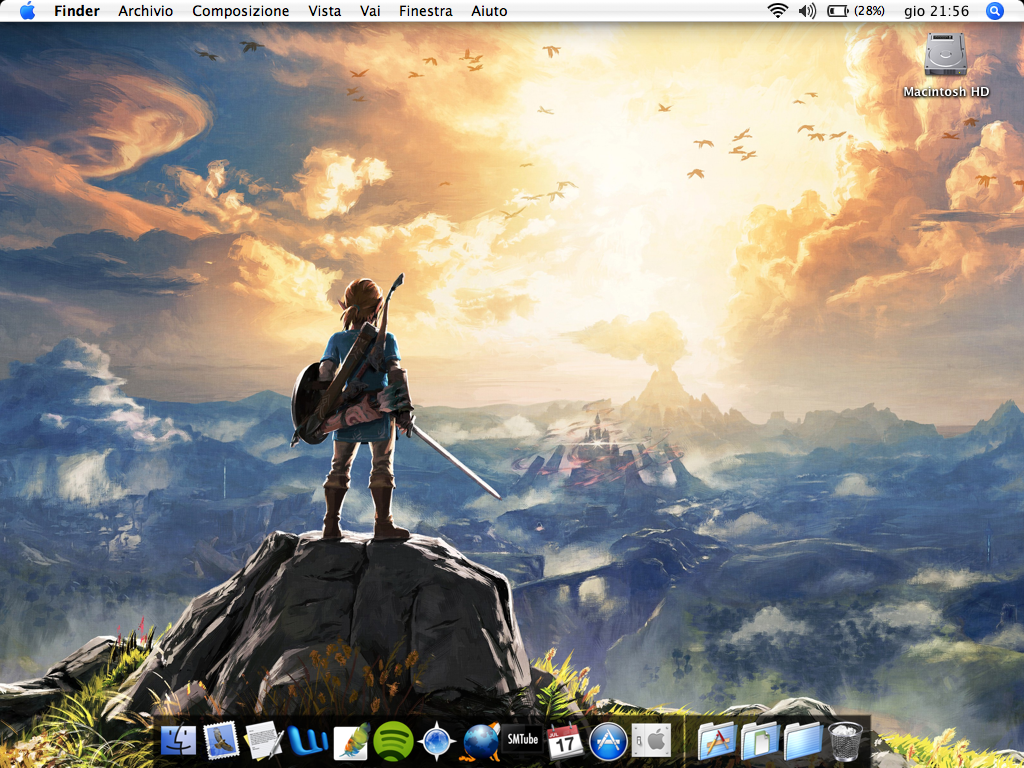Open the Archivio menu
The width and height of the screenshot is (1024, 768).
[x=146, y=11]
